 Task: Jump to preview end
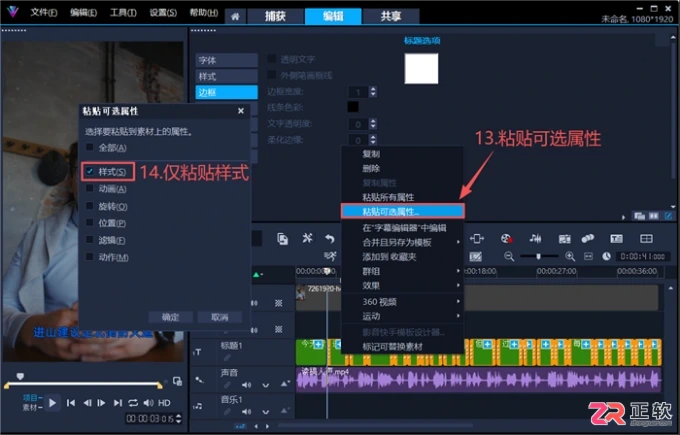118,403
